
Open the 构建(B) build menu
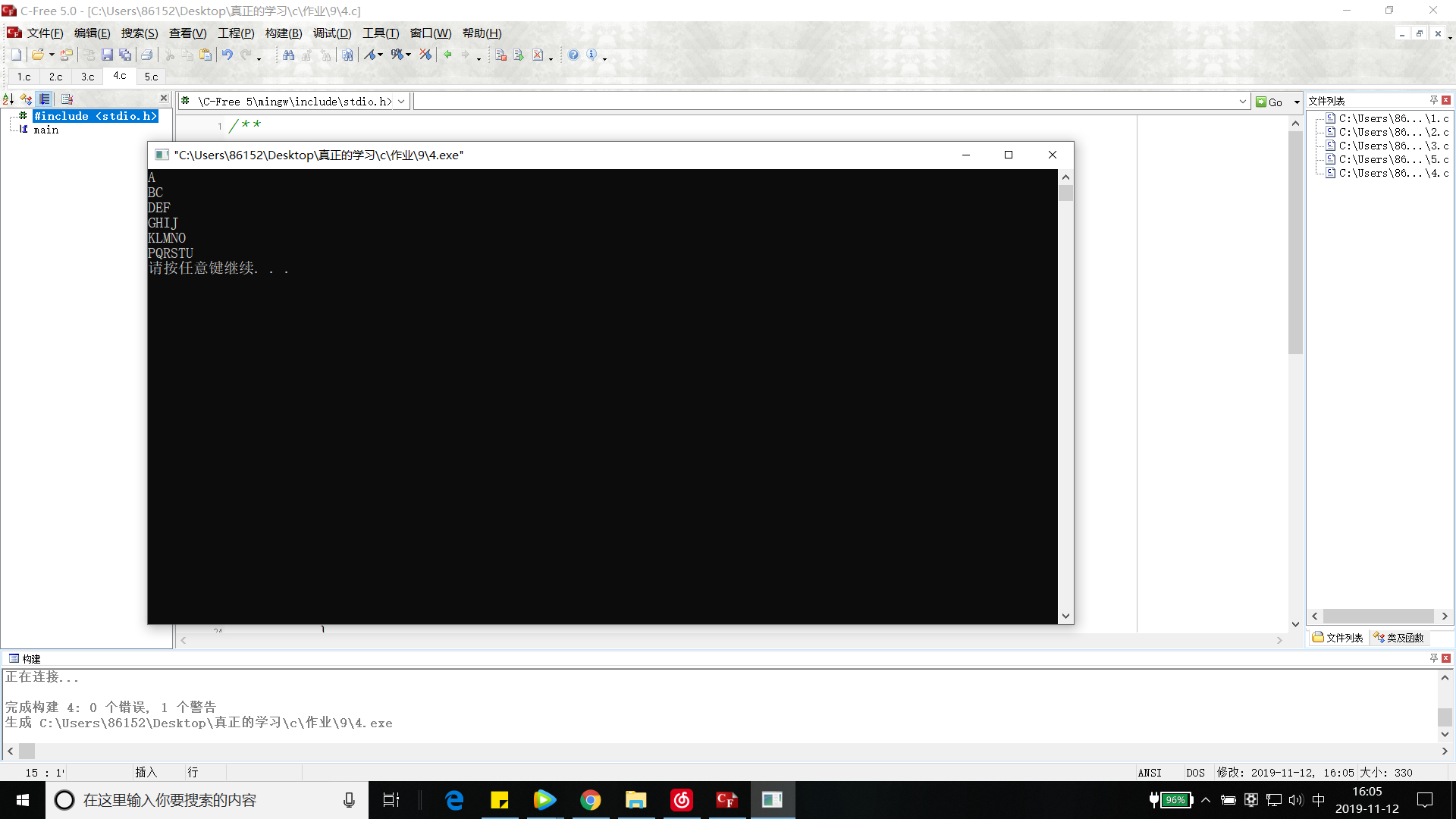point(283,33)
